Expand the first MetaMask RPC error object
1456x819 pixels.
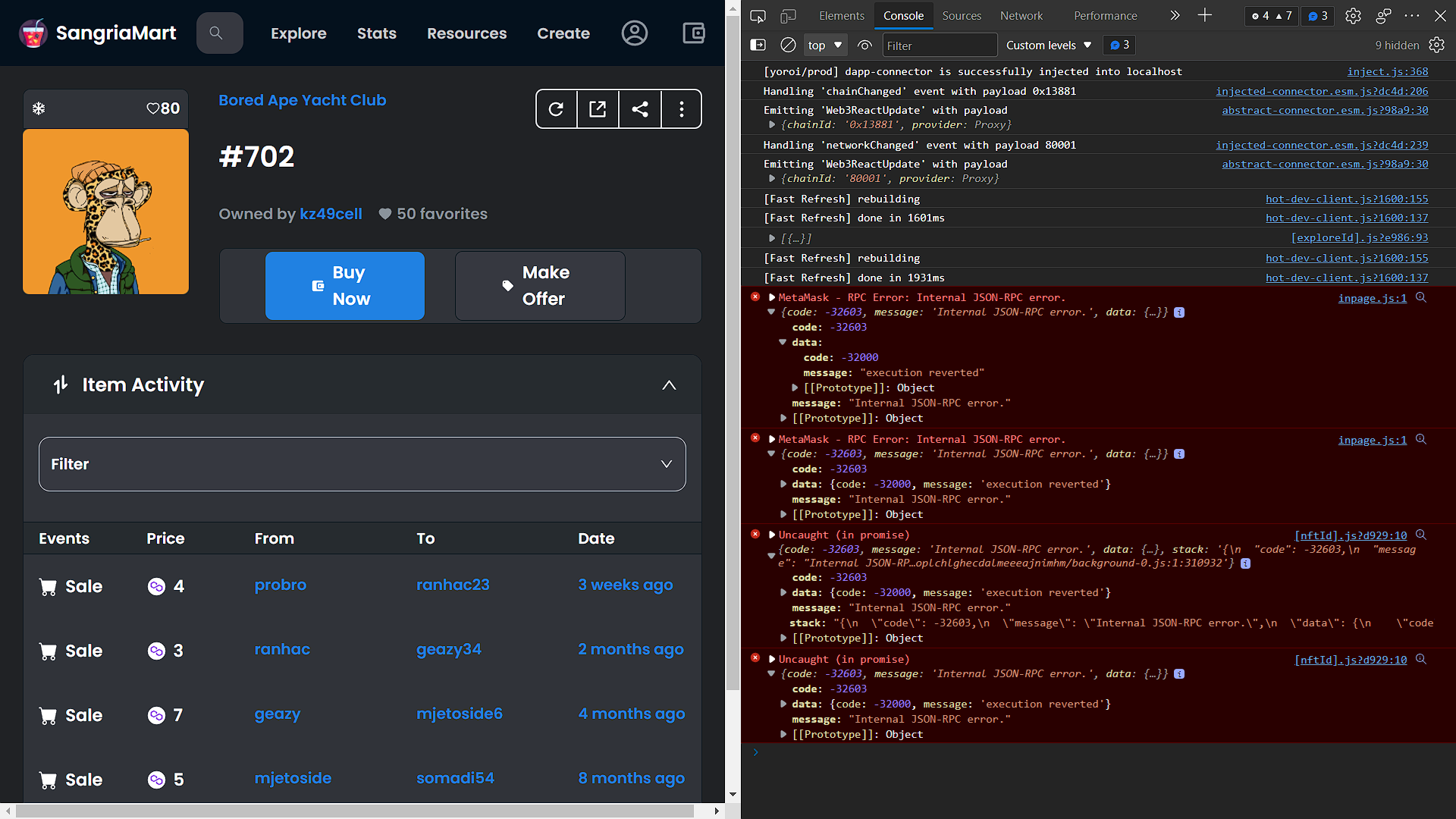click(771, 297)
